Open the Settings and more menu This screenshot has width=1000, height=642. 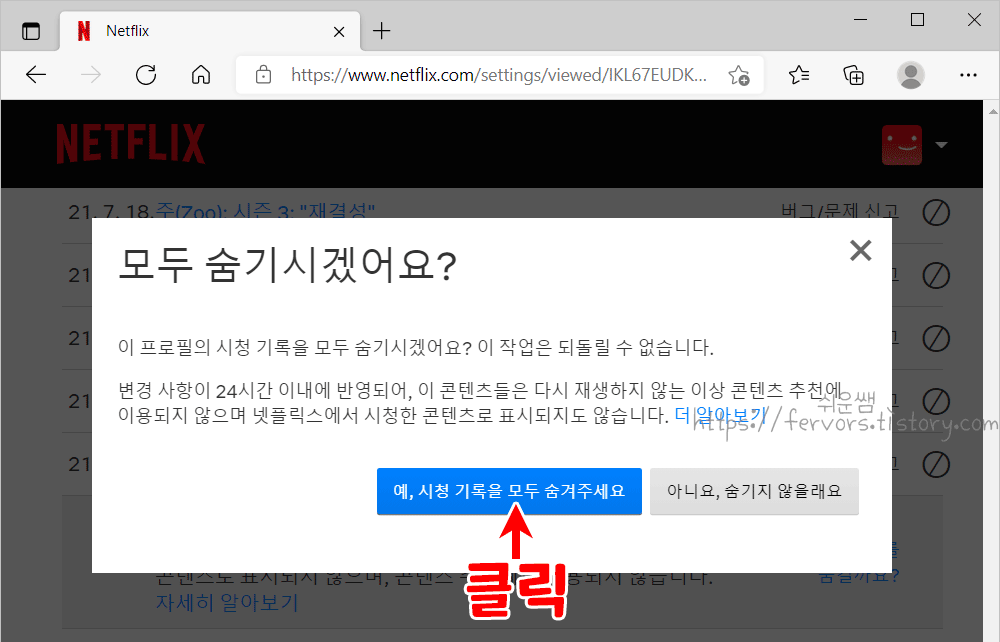tap(968, 75)
